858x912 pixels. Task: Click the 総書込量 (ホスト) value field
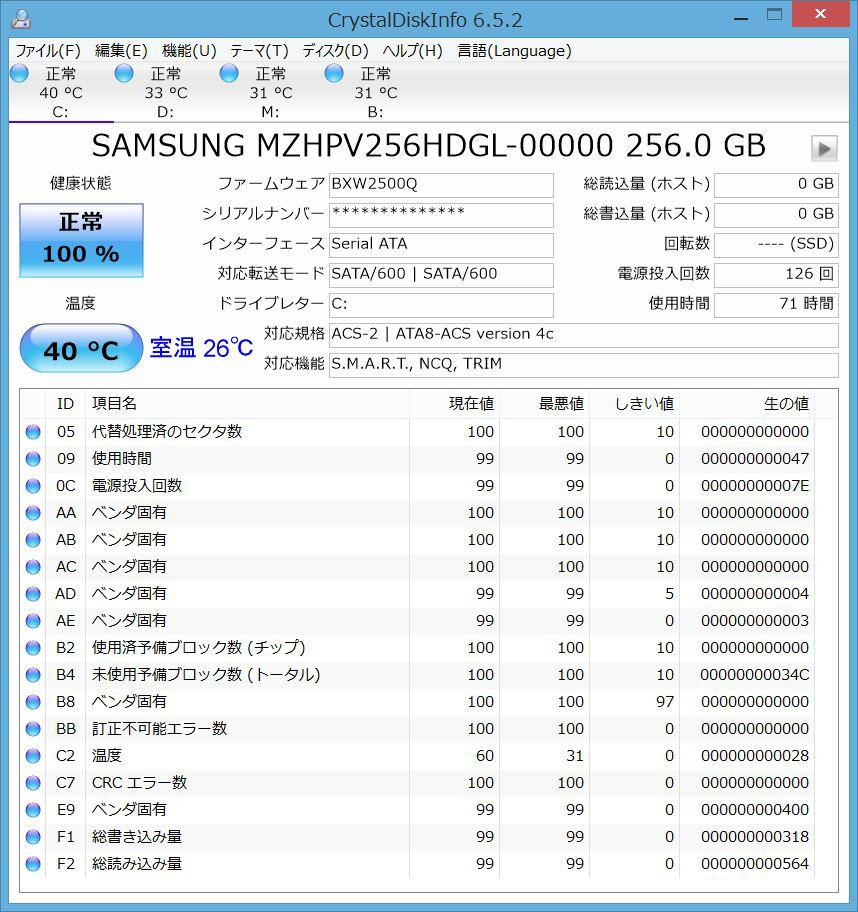tap(776, 215)
